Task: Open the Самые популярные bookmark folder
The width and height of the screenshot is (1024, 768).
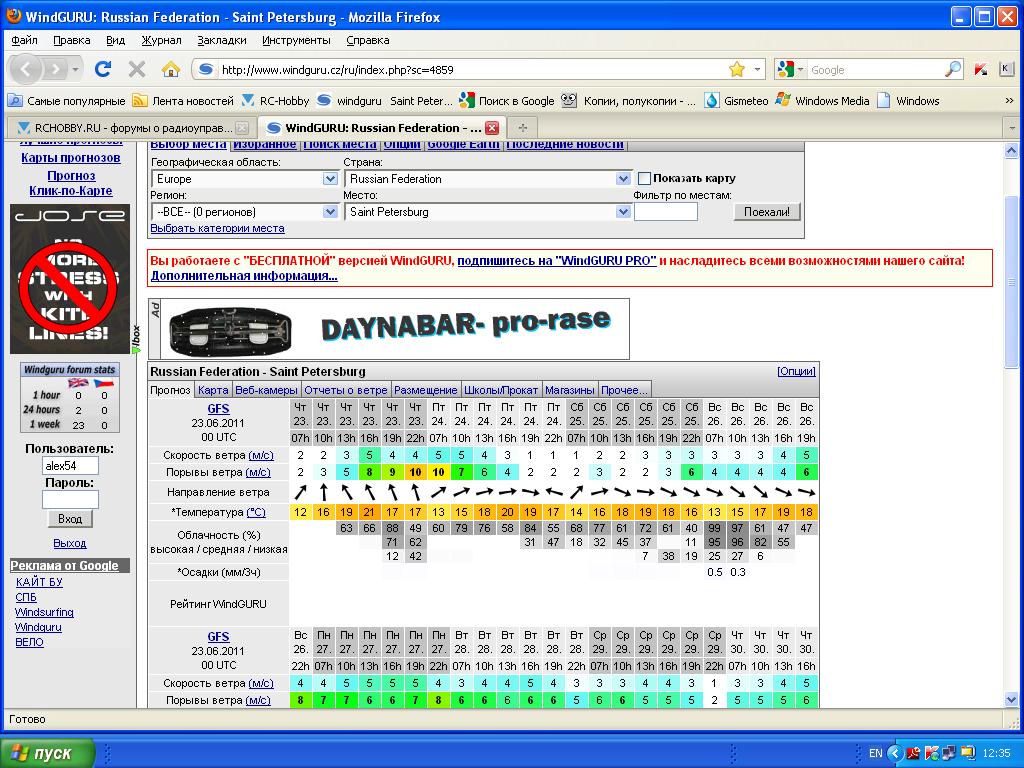Action: (66, 101)
